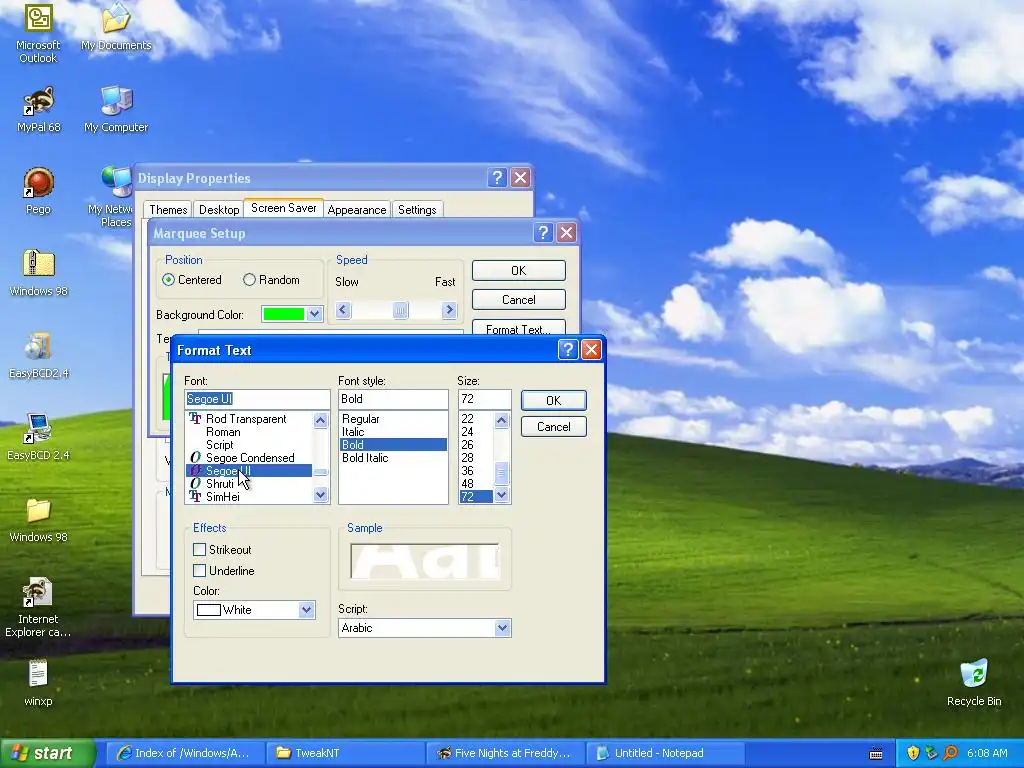
Task: Click OK in Format Text dialog
Action: click(553, 400)
